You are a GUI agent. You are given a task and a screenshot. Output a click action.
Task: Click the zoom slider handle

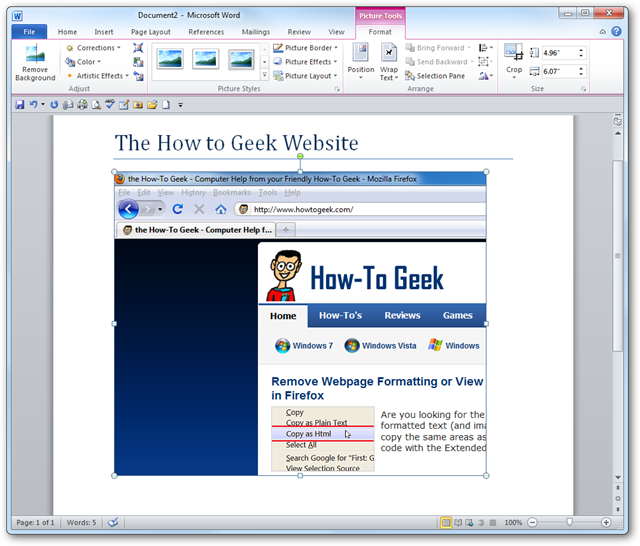click(x=569, y=522)
